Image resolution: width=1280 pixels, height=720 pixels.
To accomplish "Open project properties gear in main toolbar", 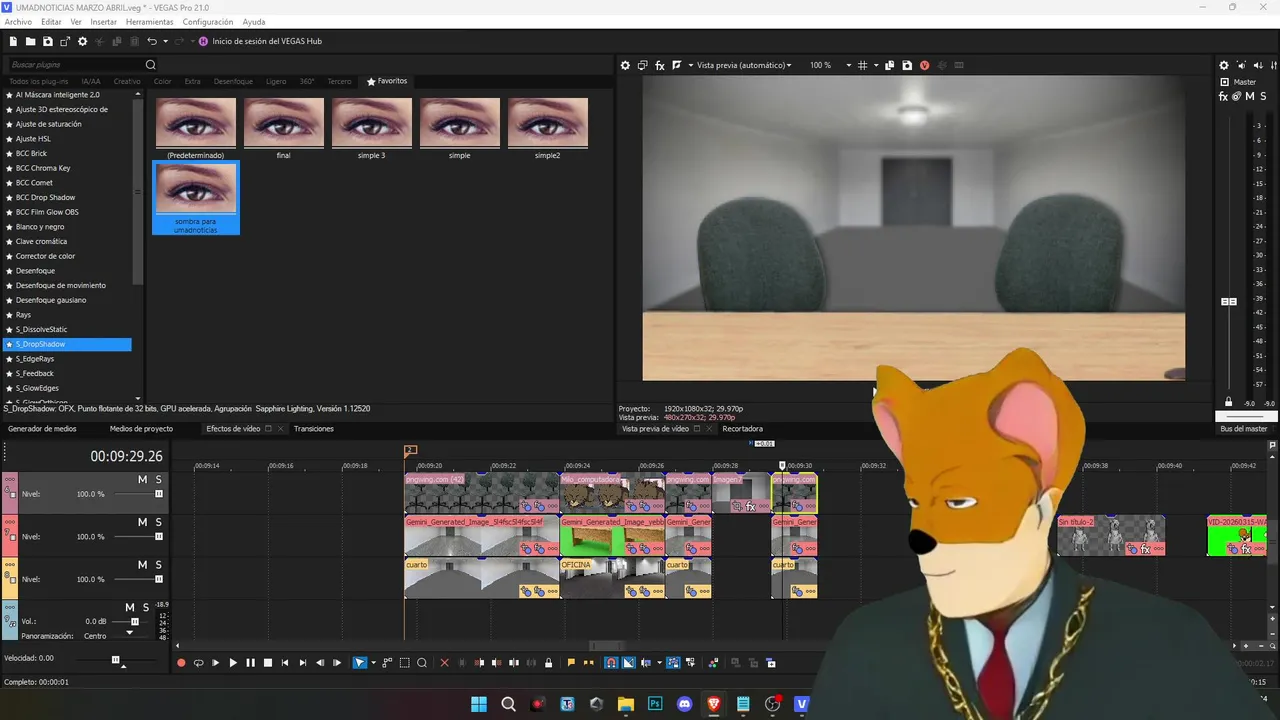I will (83, 41).
